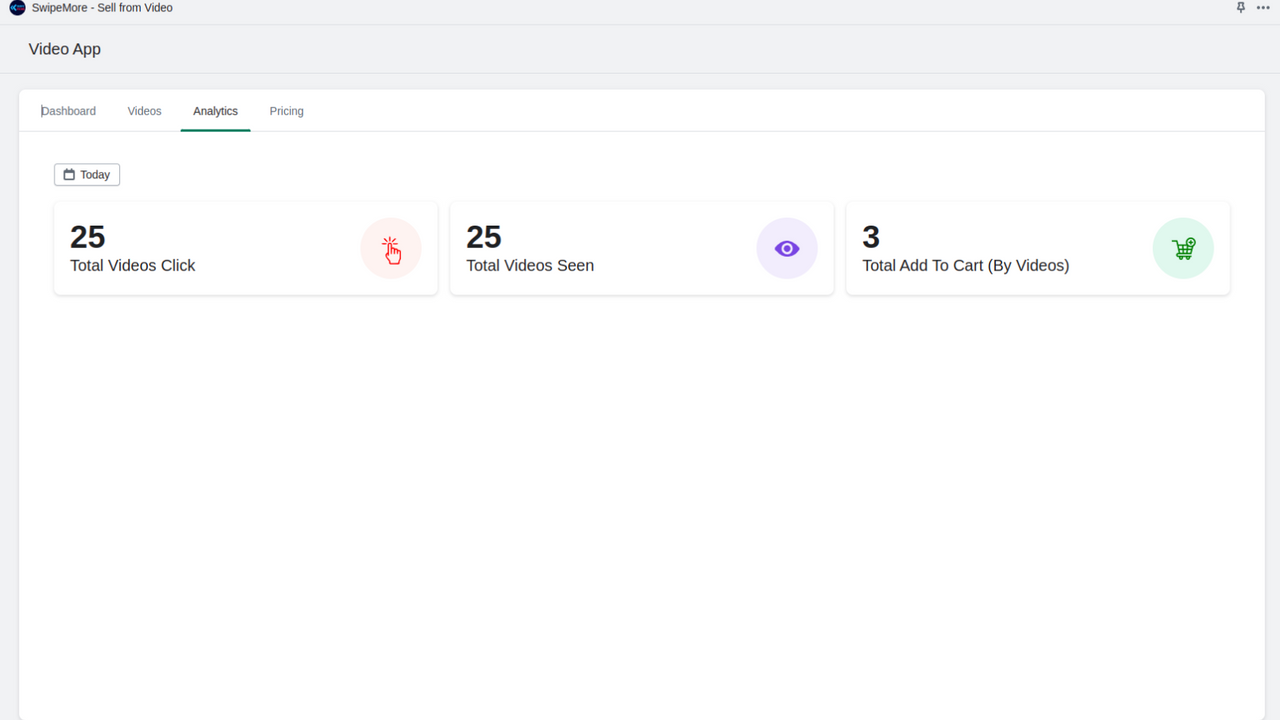Viewport: 1280px width, 720px height.
Task: Open the Videos tab
Action: point(144,111)
